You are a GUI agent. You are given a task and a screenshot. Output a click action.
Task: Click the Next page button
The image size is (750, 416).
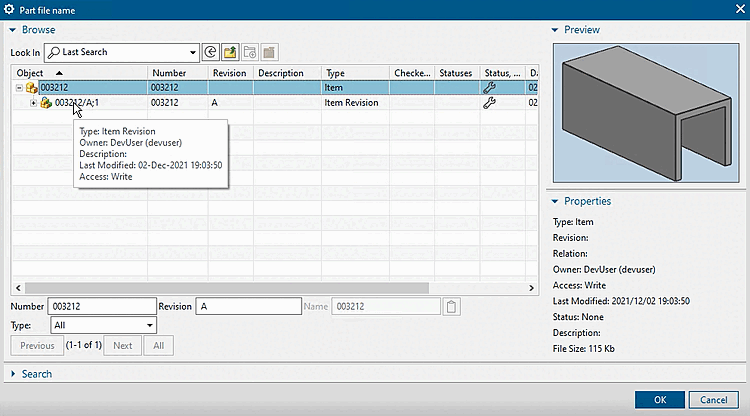[x=122, y=345]
